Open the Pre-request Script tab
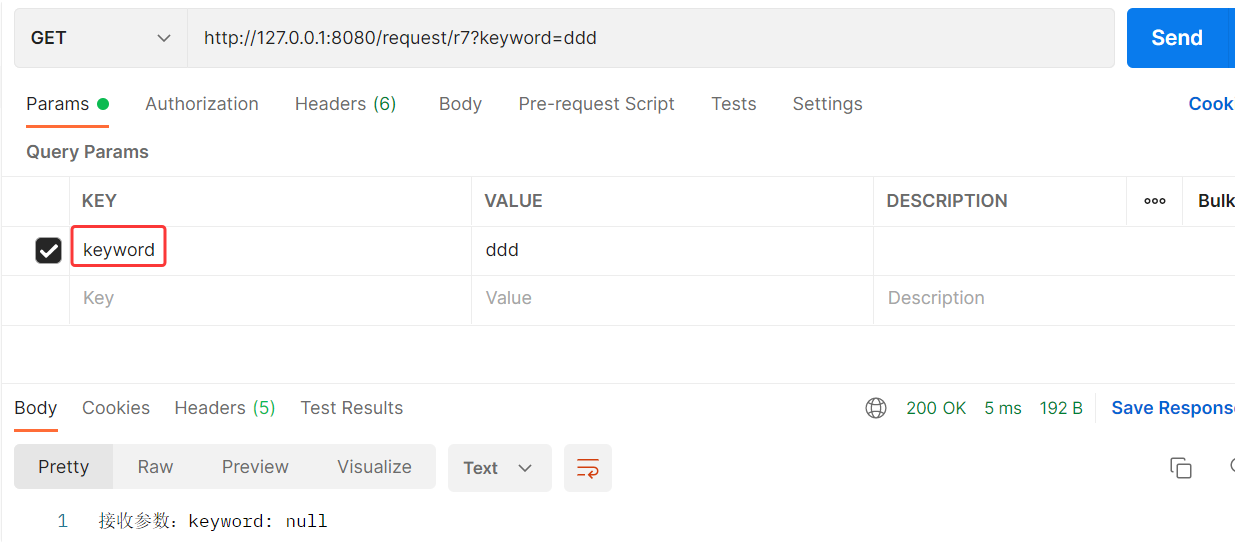The height and width of the screenshot is (543, 1235). click(x=596, y=104)
